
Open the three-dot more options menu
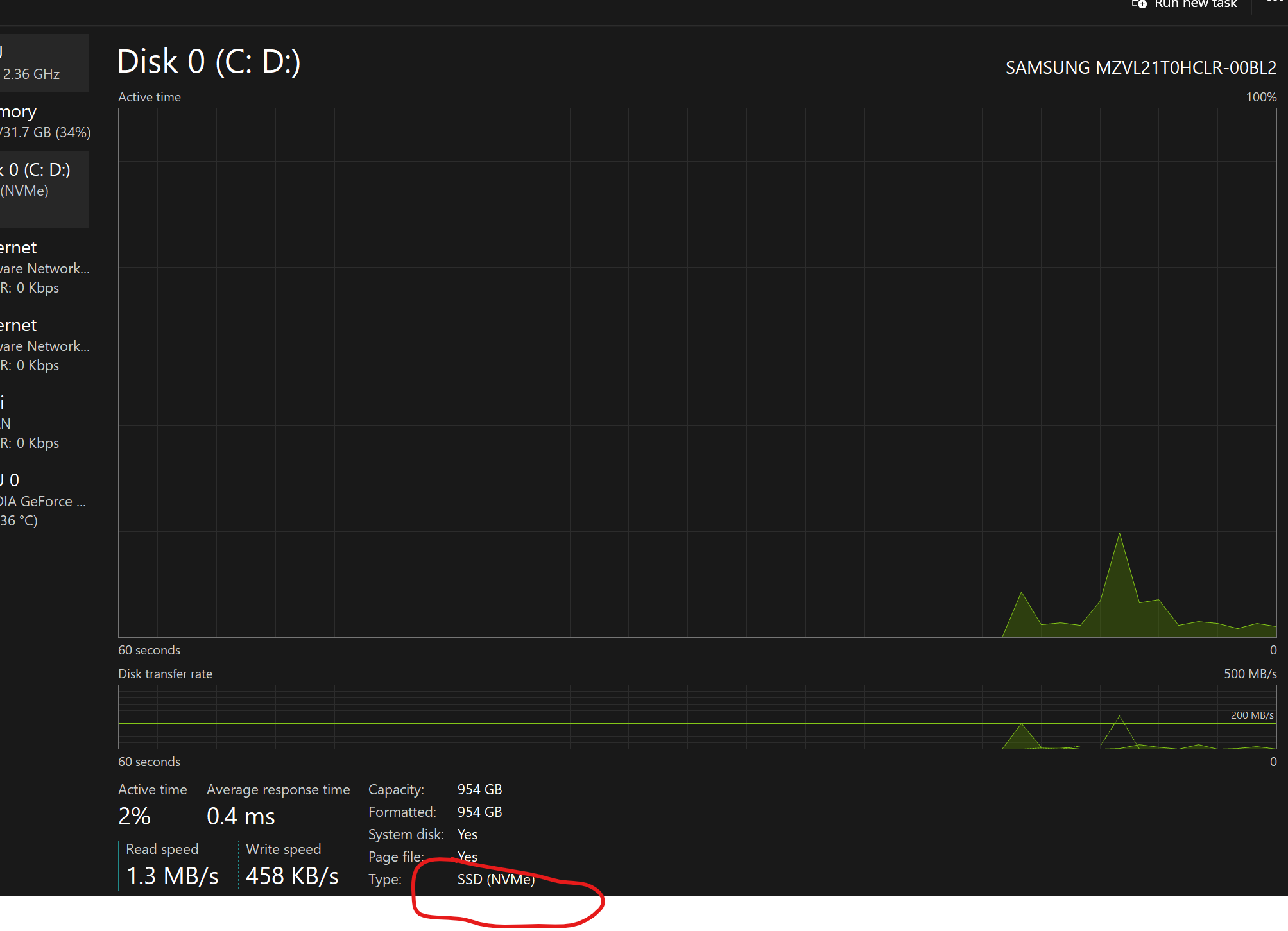pyautogui.click(x=1275, y=3)
